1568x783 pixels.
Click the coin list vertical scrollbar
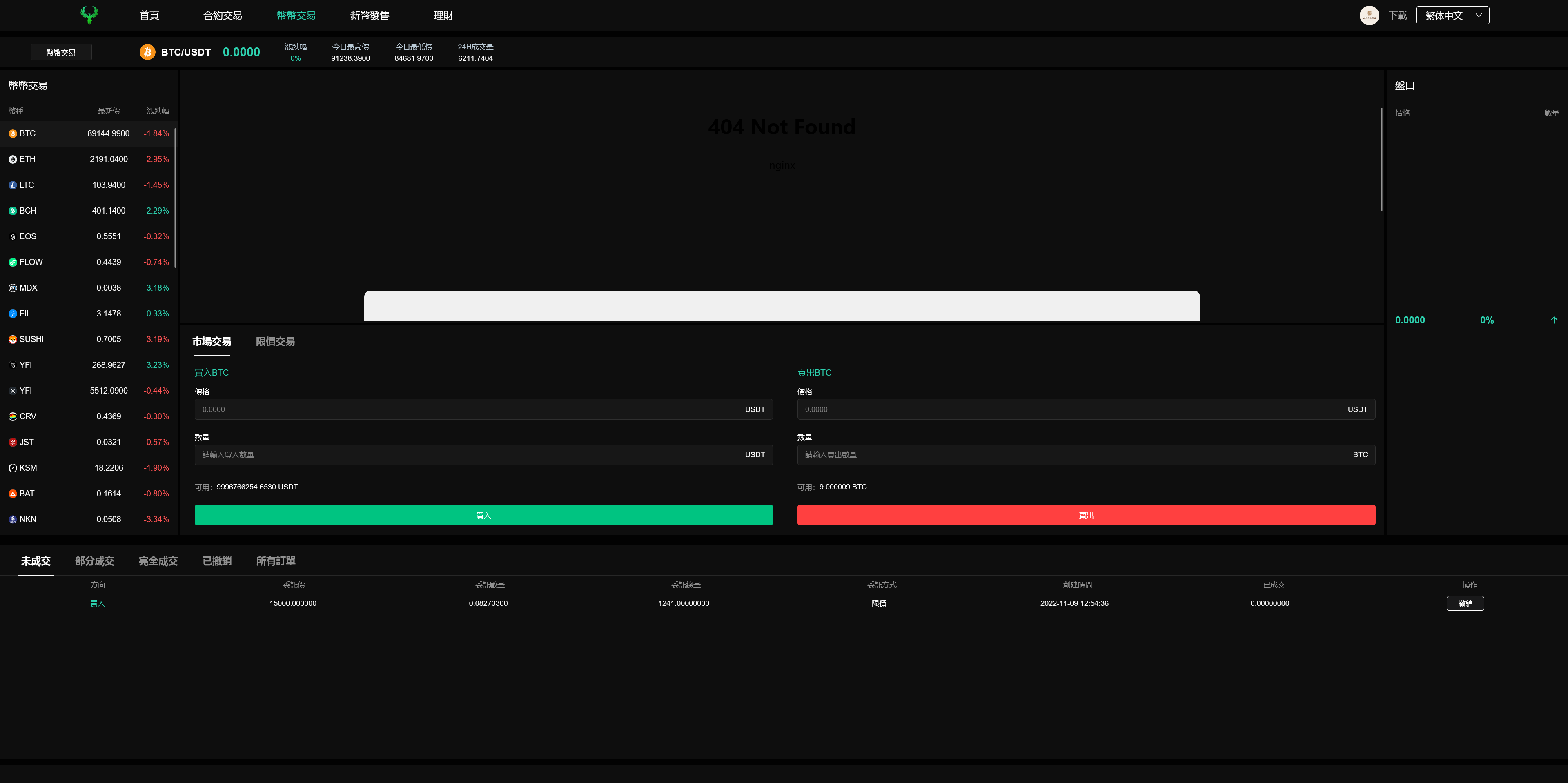tap(175, 198)
